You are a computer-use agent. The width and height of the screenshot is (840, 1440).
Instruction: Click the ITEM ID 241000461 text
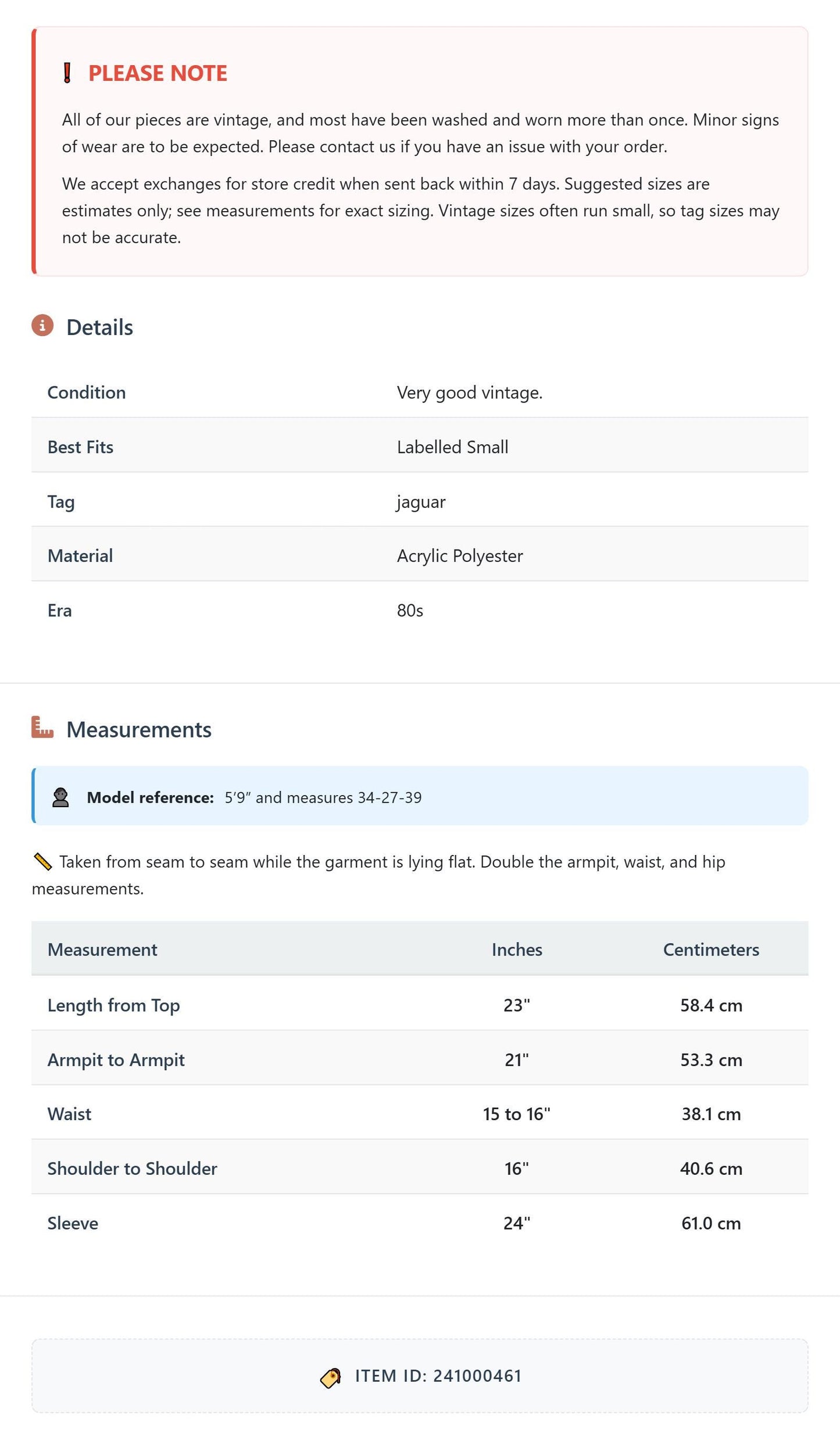click(x=438, y=1375)
